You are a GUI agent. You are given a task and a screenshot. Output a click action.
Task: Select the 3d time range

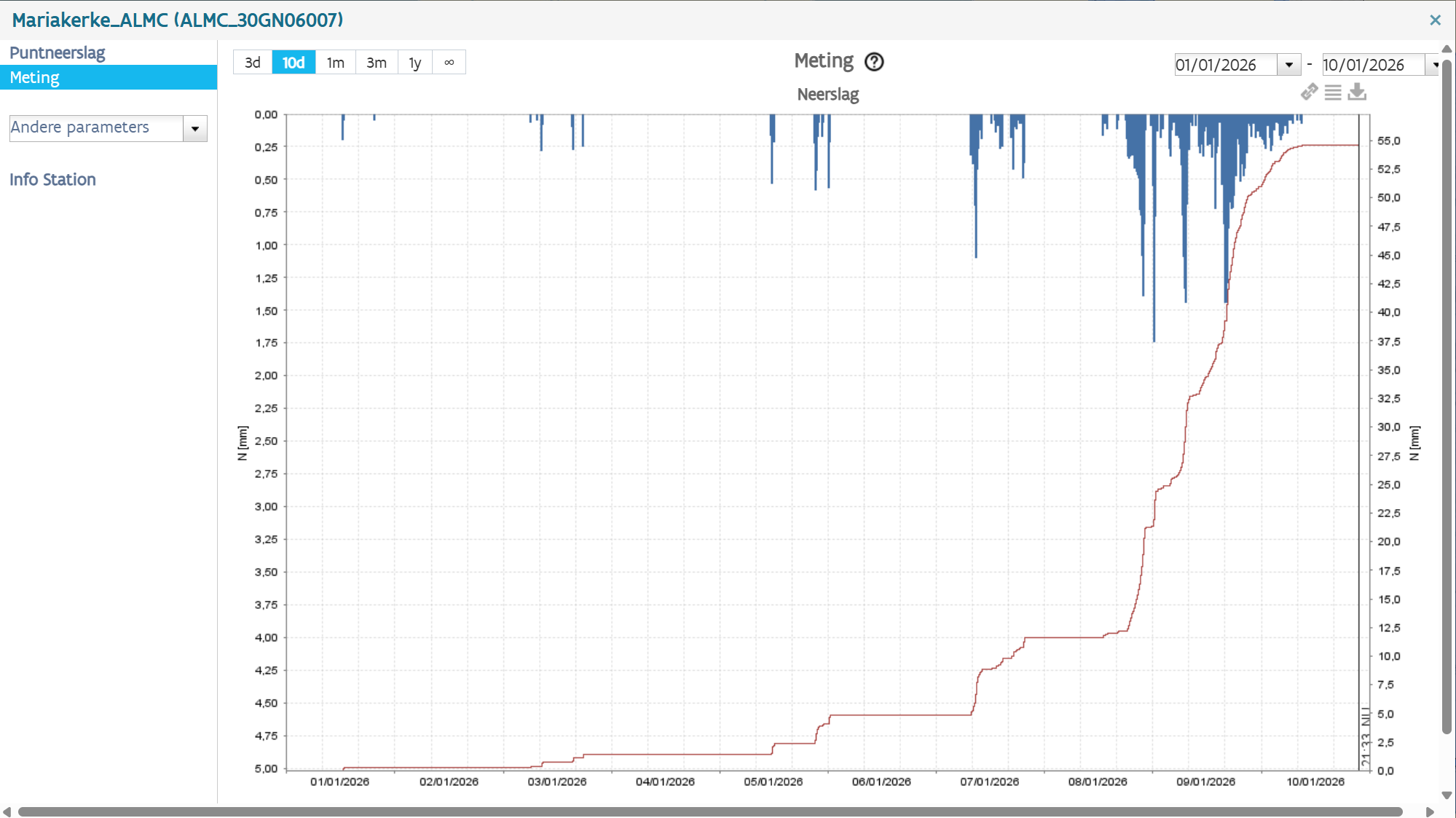coord(253,63)
